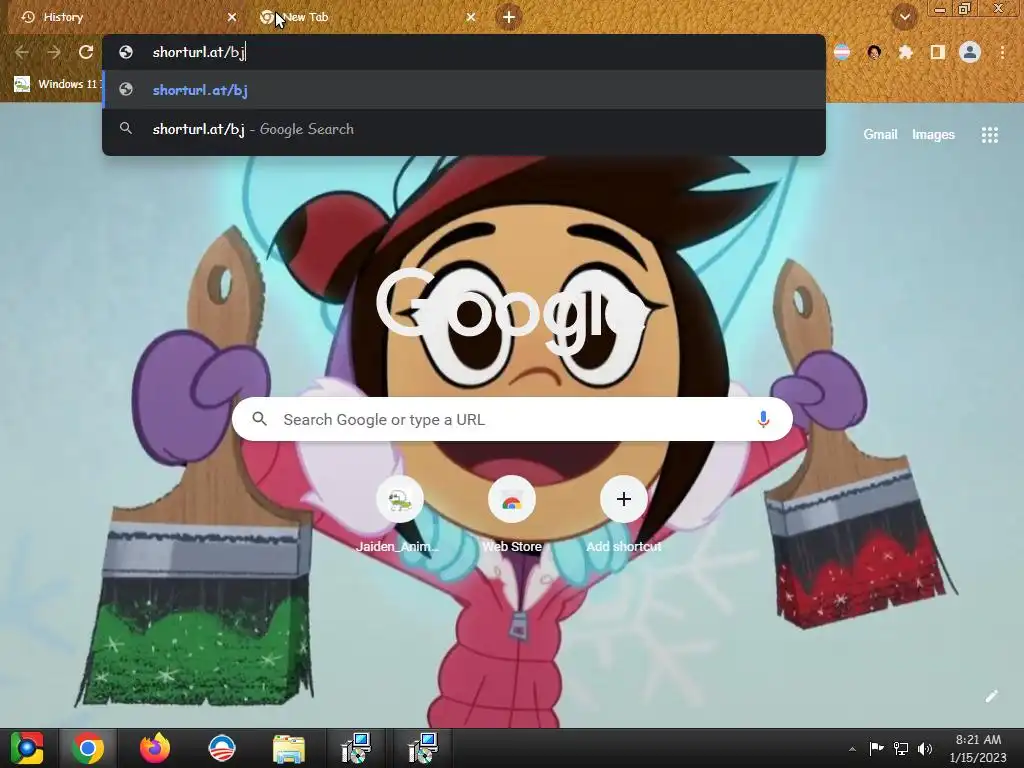Open network tray icon

[x=901, y=748]
